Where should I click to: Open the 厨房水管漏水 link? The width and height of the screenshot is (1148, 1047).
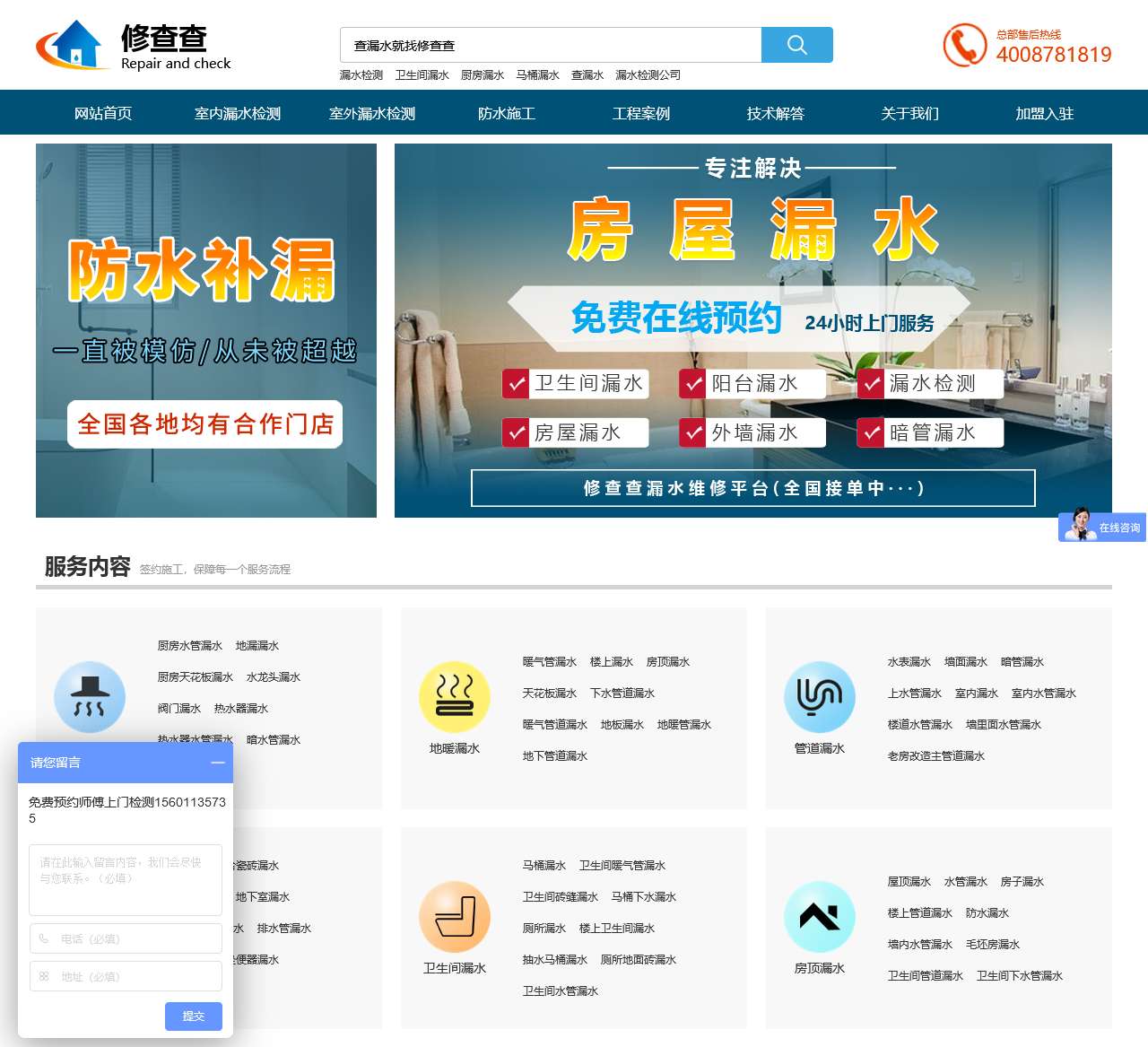[x=190, y=646]
